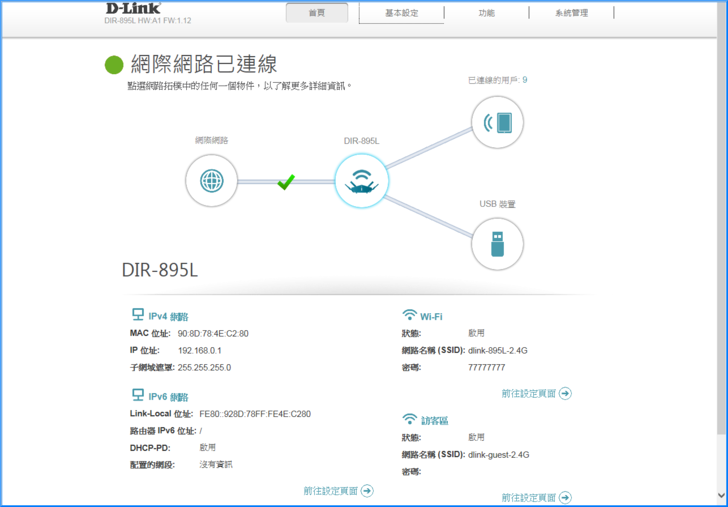Go to Wi-Fi settings page link
Viewport: 728px width, 507px height.
click(x=536, y=394)
